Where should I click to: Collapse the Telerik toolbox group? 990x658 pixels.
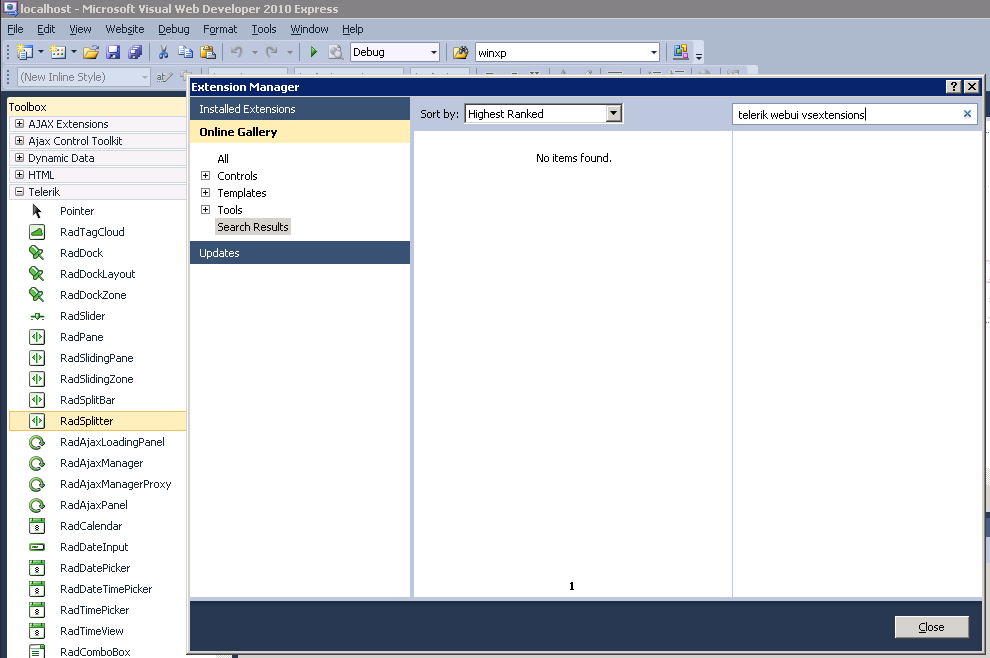20,192
